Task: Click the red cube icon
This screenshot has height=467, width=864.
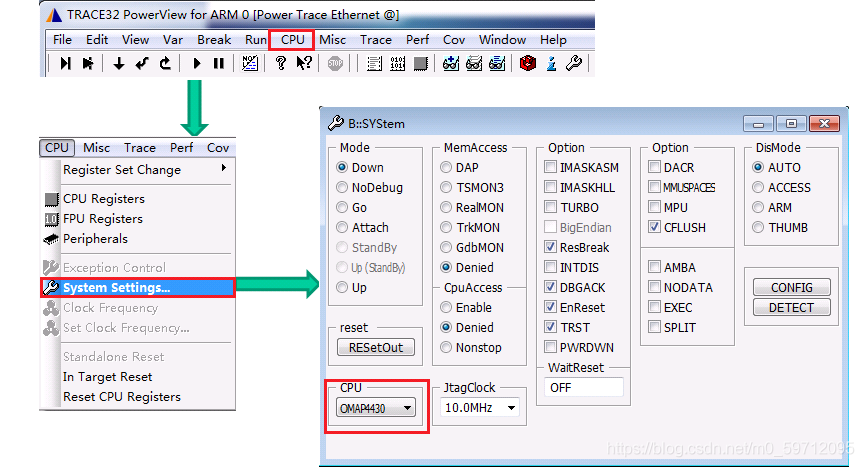Action: pos(528,63)
